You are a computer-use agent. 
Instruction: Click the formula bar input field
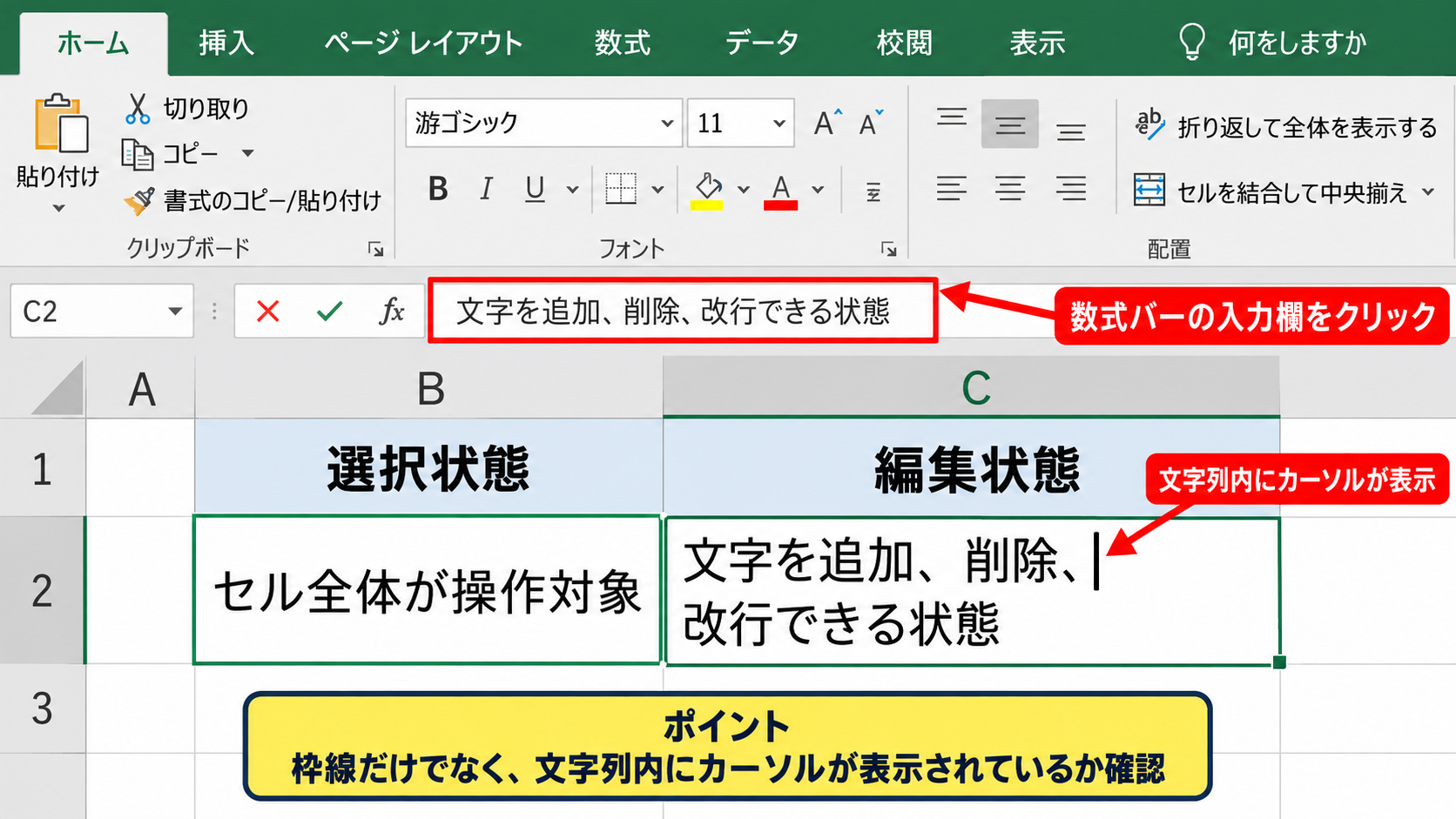click(x=683, y=311)
